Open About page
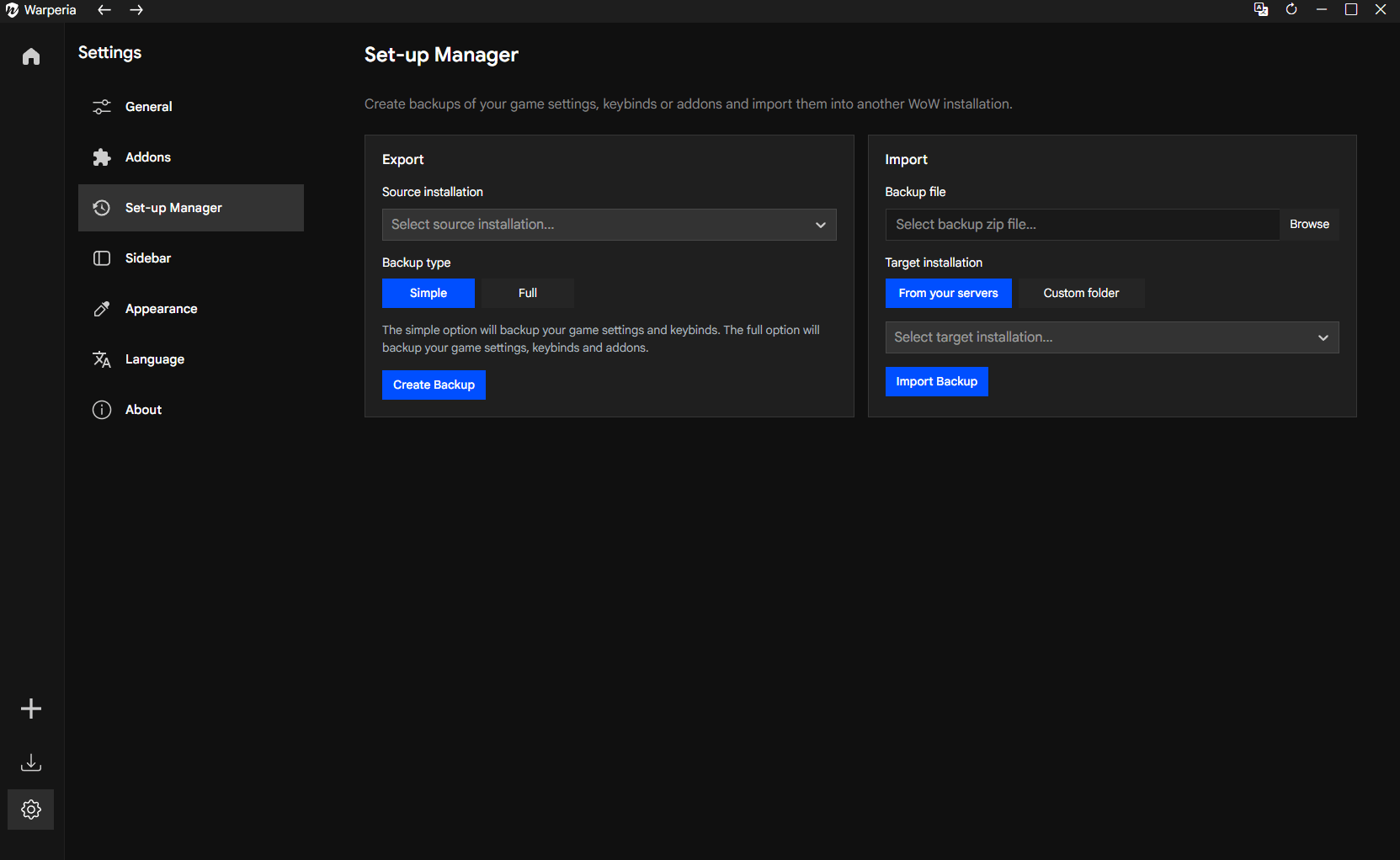 click(191, 410)
